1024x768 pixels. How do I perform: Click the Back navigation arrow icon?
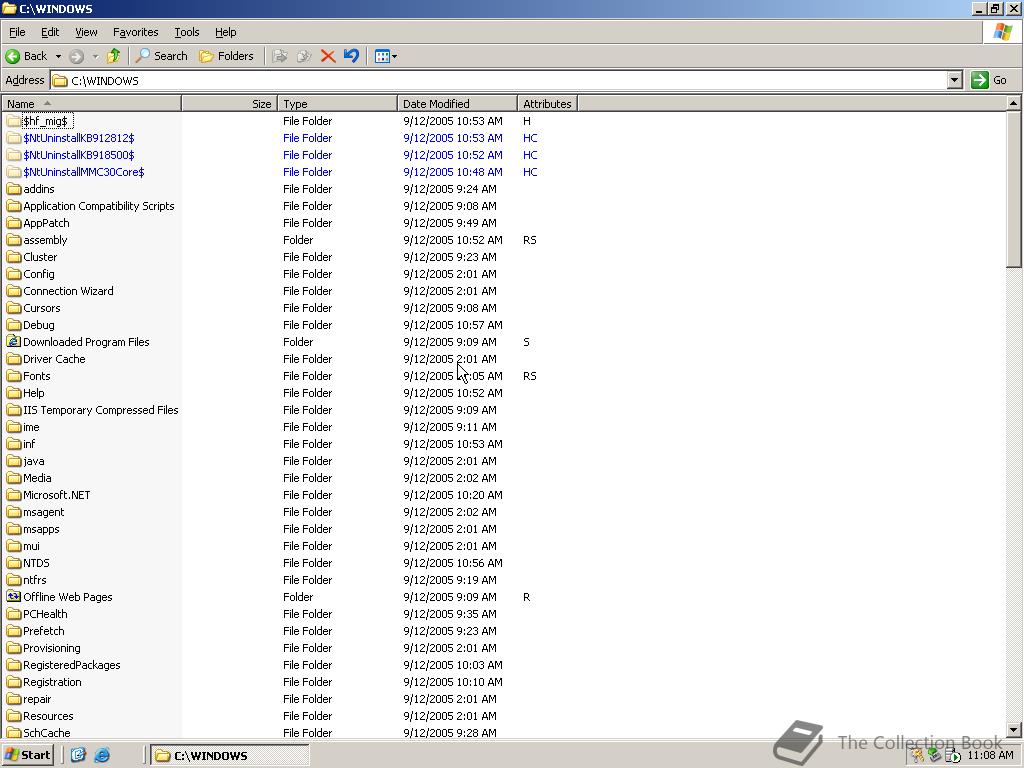coord(12,56)
